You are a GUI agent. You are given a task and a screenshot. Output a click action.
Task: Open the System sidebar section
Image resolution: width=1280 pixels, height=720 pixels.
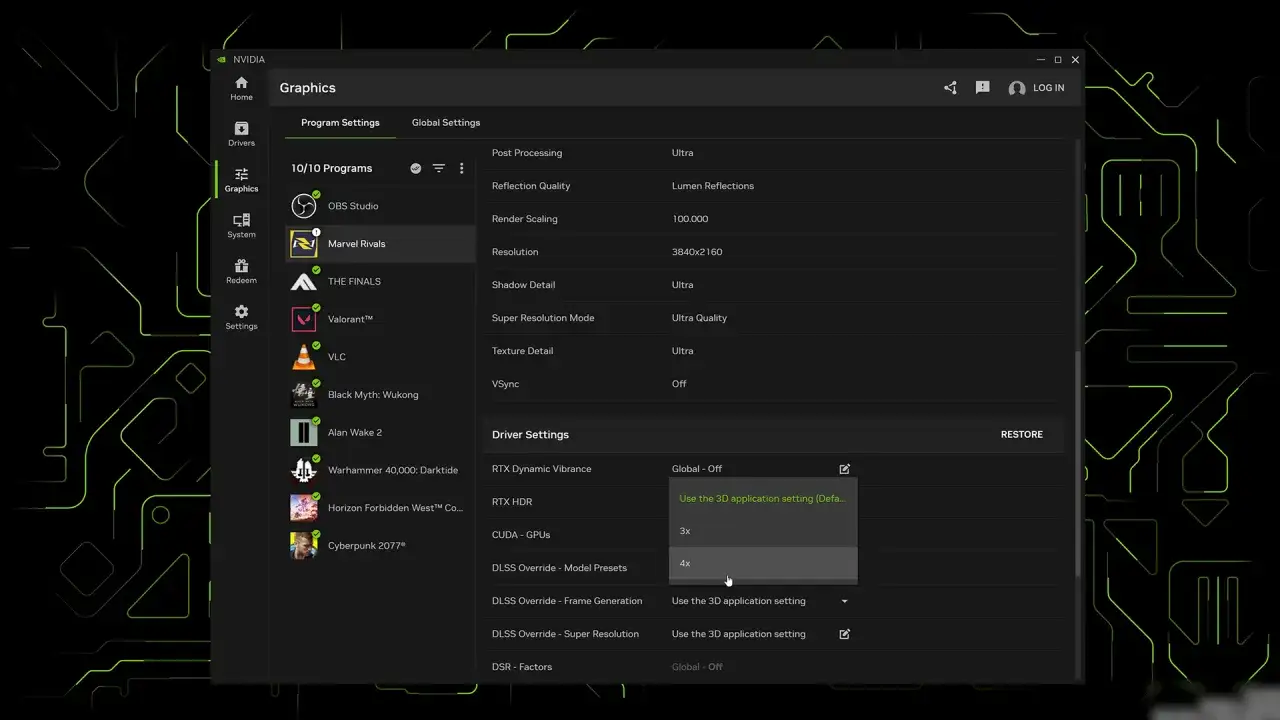coord(241,226)
